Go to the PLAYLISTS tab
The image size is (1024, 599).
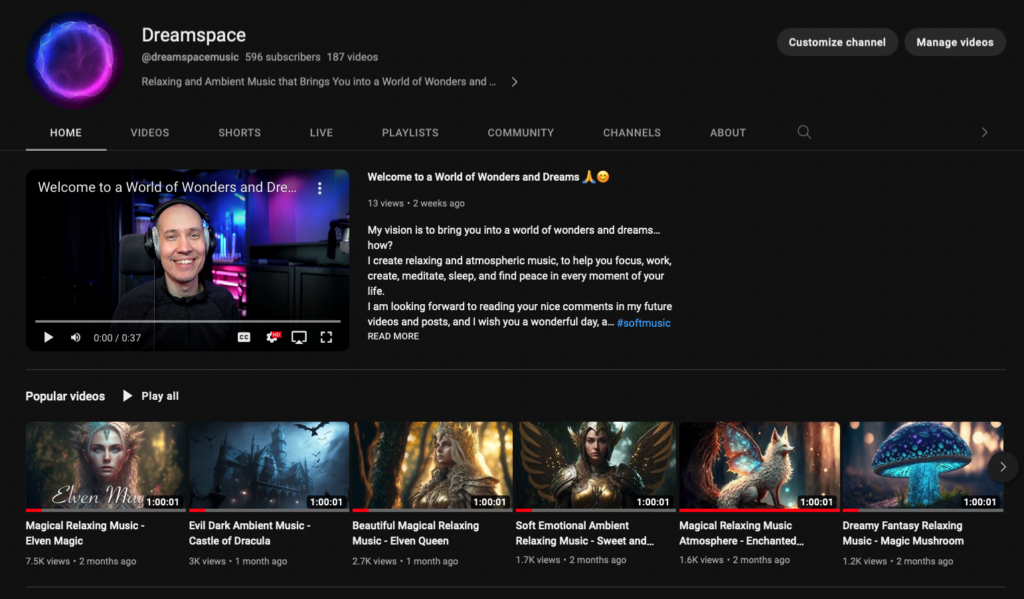(x=410, y=133)
